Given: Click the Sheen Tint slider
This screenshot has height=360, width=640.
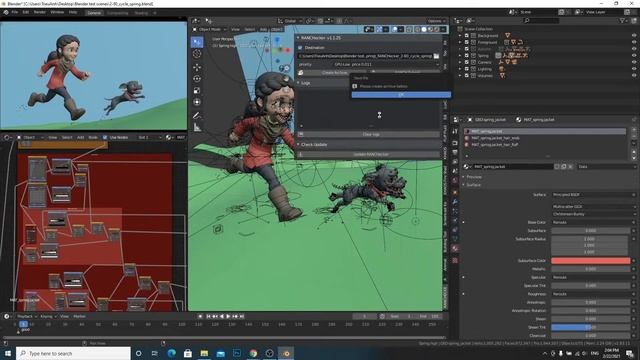Looking at the screenshot, I should pyautogui.click(x=591, y=327).
